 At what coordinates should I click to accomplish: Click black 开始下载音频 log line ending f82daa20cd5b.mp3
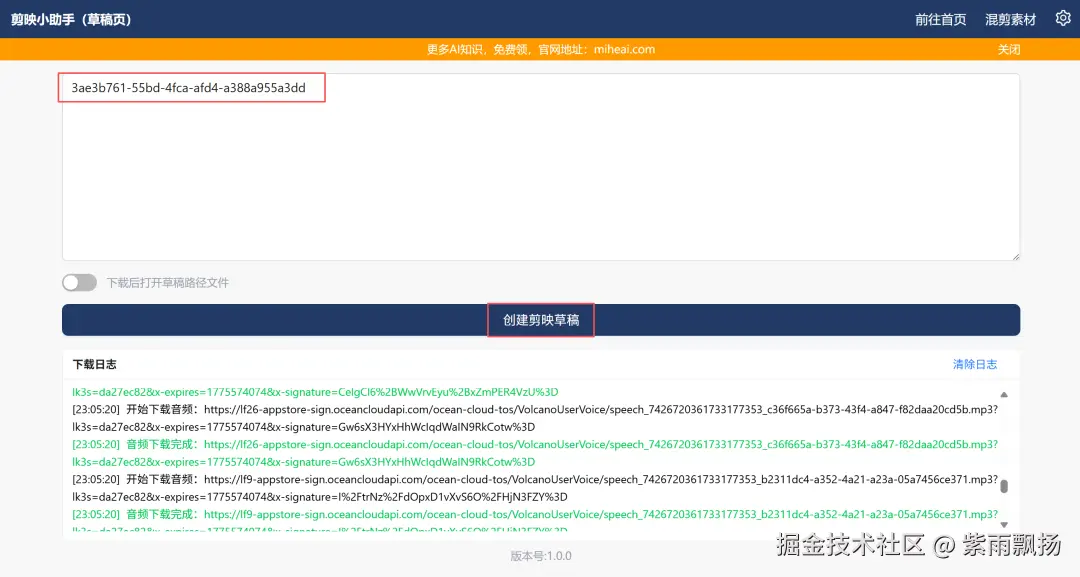[534, 418]
